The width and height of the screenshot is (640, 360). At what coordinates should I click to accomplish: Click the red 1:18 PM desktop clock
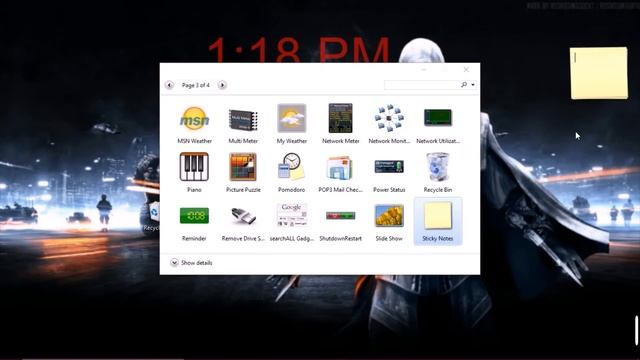point(299,49)
